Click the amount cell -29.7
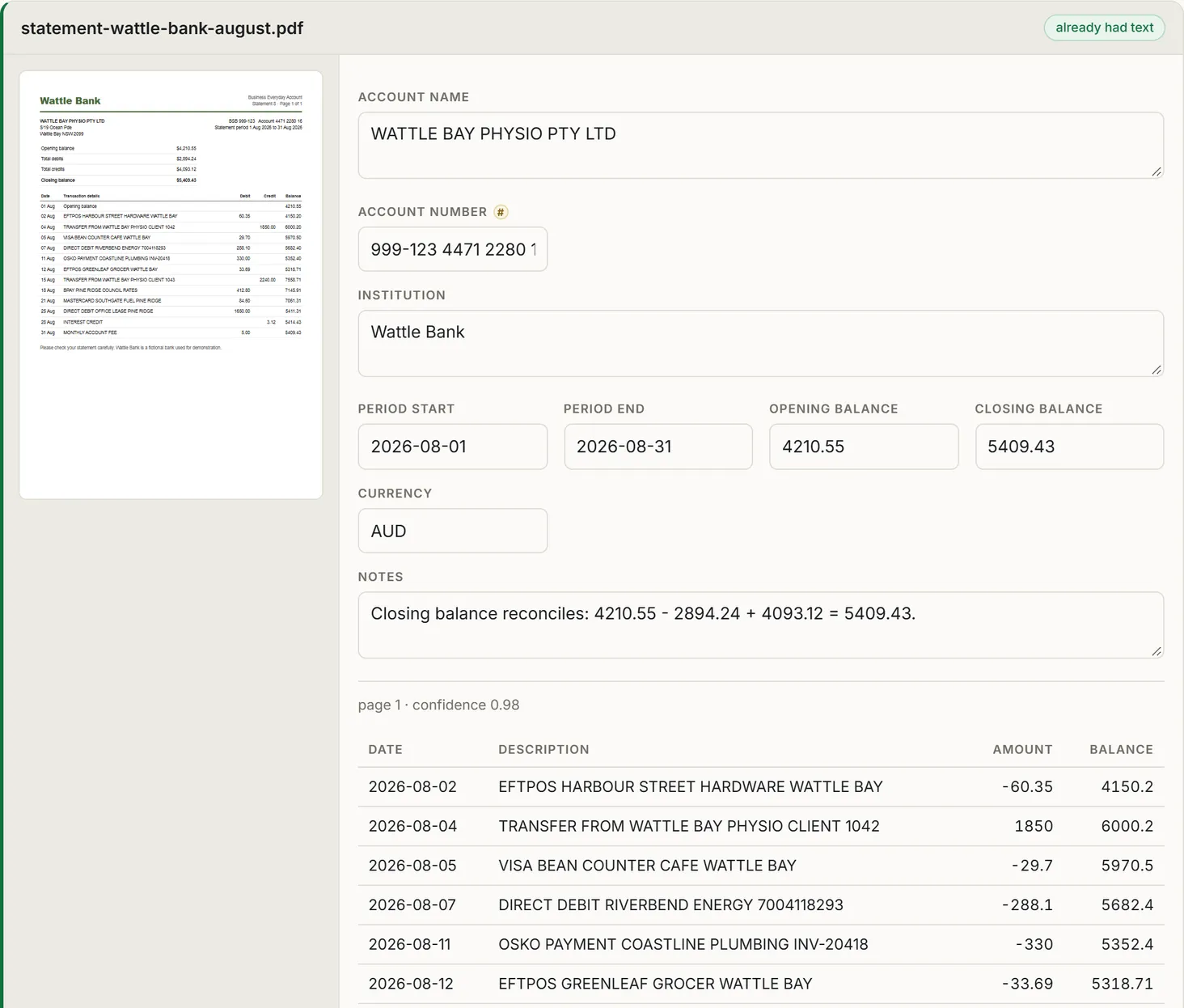This screenshot has height=1008, width=1184. (1032, 866)
